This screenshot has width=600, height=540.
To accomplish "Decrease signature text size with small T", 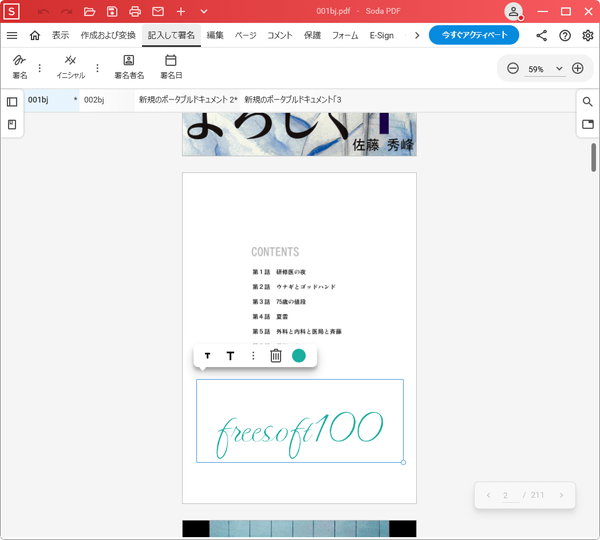I will click(207, 356).
